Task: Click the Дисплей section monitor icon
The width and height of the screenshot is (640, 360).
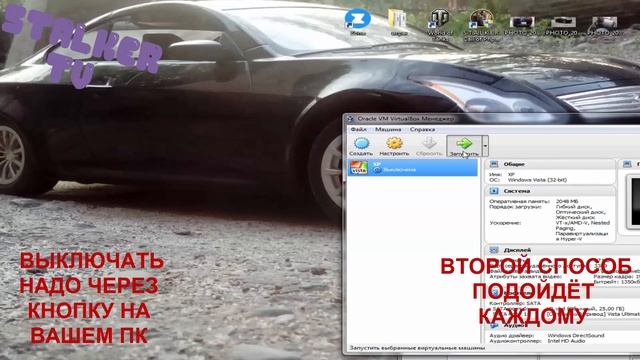Action: click(493, 250)
